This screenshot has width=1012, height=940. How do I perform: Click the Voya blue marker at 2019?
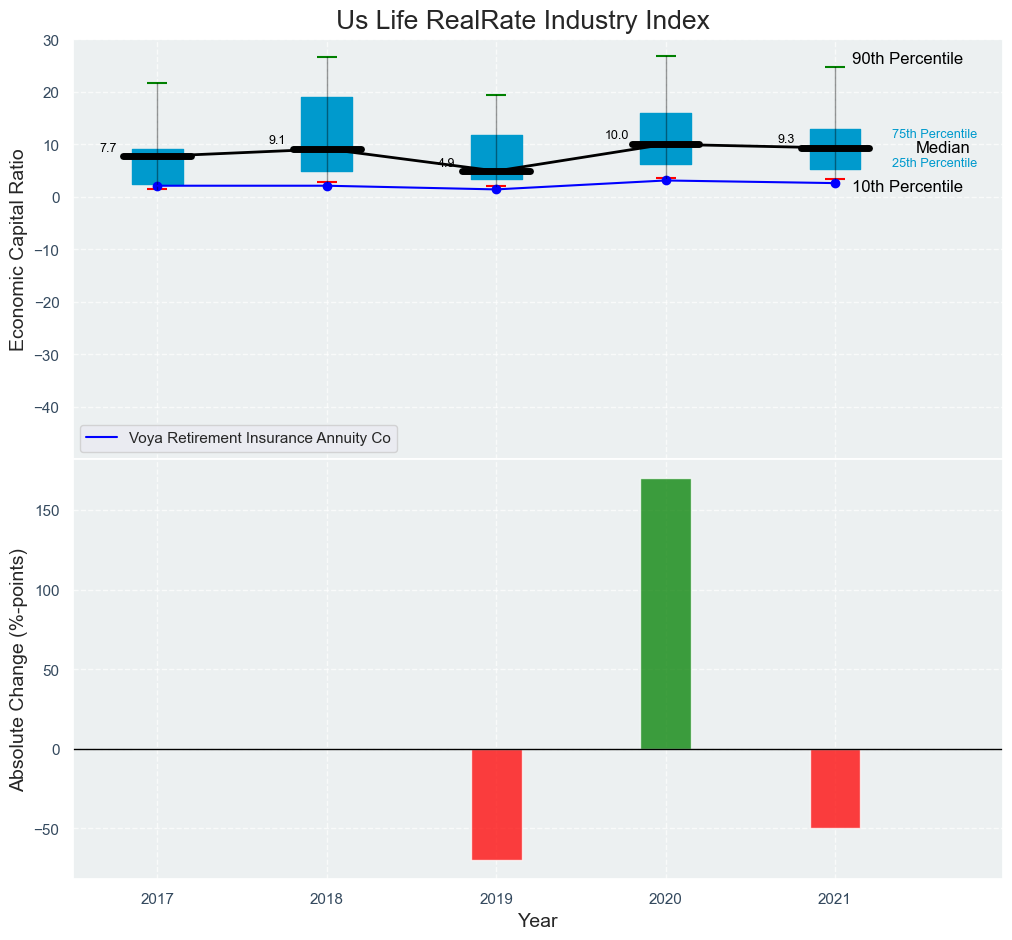click(496, 189)
